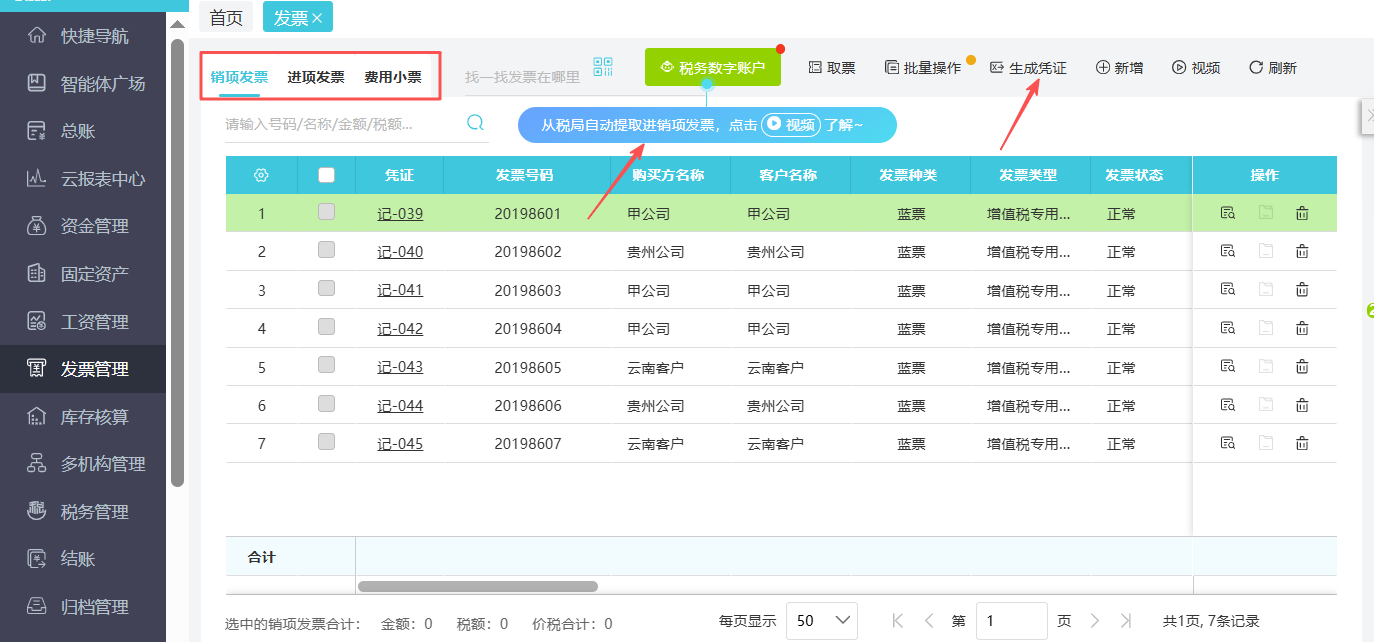Image resolution: width=1374 pixels, height=642 pixels.
Task: Click 生成凭证 to generate voucher
Action: tap(1028, 67)
